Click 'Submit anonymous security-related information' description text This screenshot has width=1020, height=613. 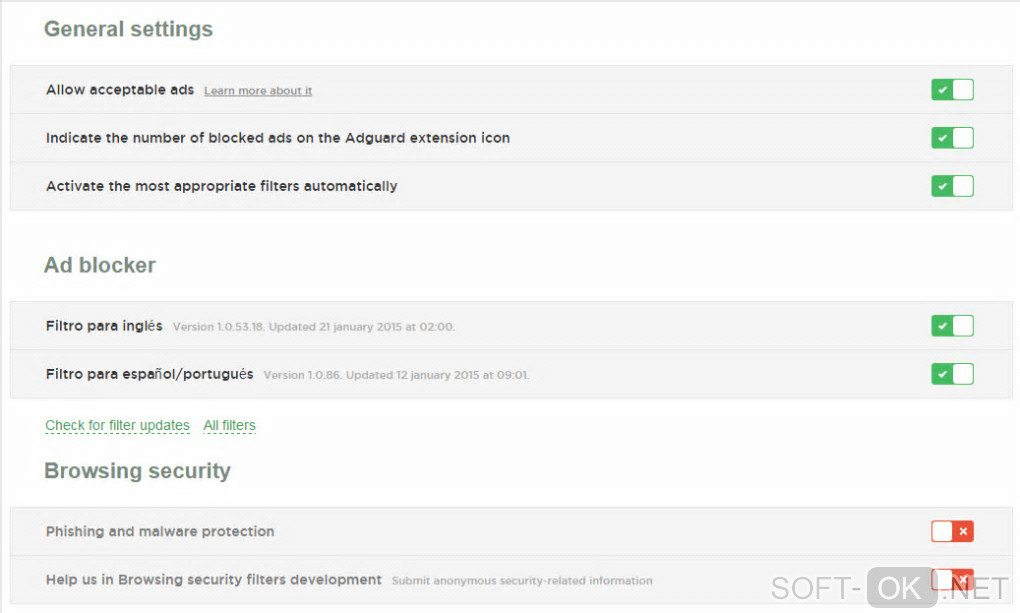522,580
